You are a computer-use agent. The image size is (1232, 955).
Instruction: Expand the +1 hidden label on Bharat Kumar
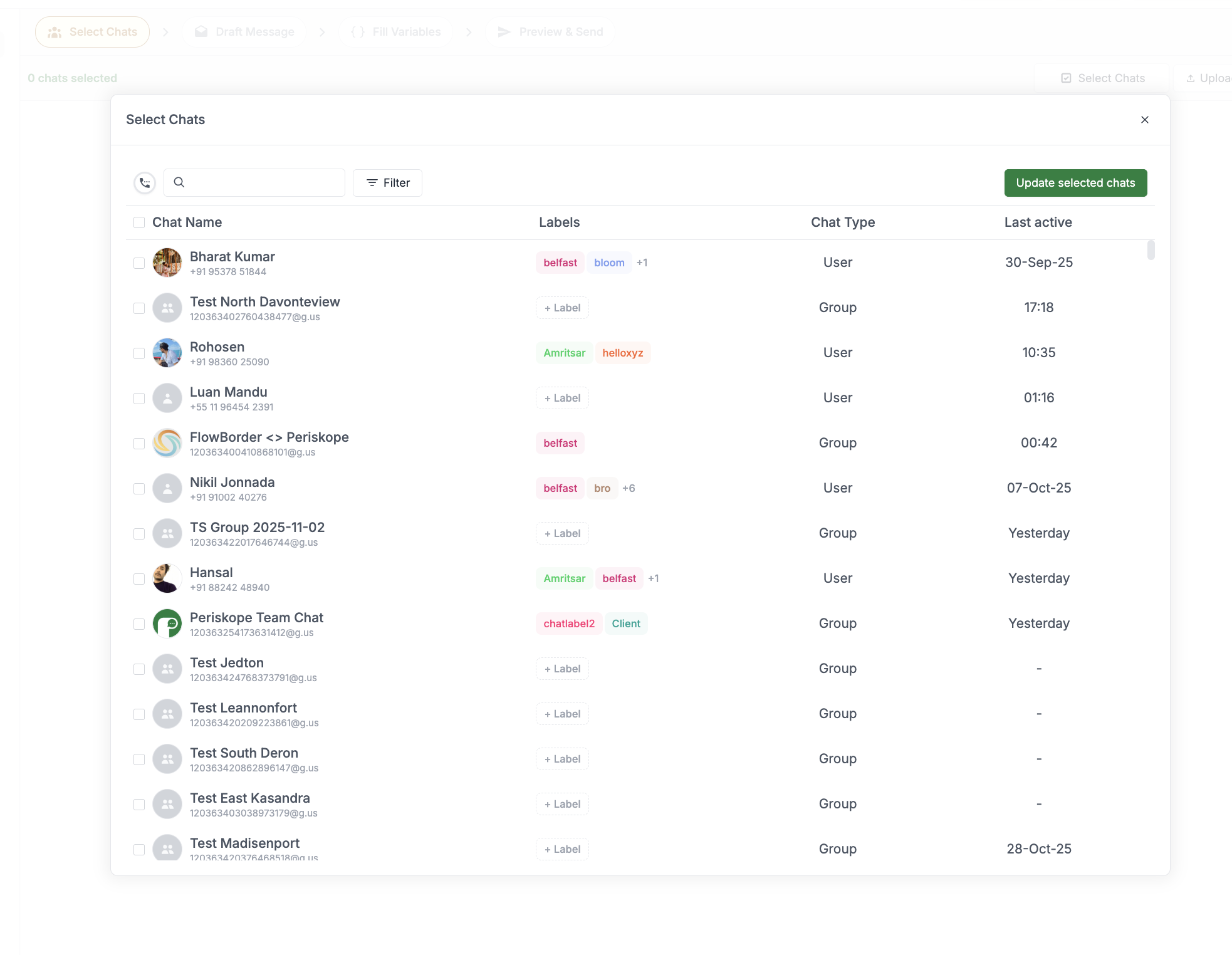click(x=642, y=262)
